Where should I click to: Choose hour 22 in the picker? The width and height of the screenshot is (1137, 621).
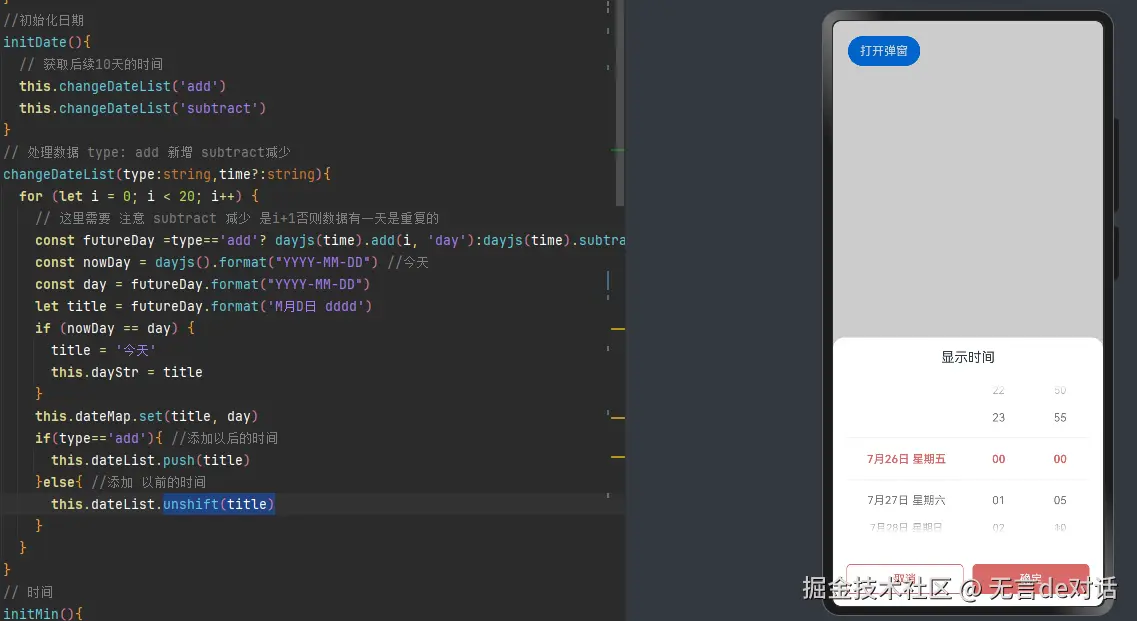tap(999, 390)
